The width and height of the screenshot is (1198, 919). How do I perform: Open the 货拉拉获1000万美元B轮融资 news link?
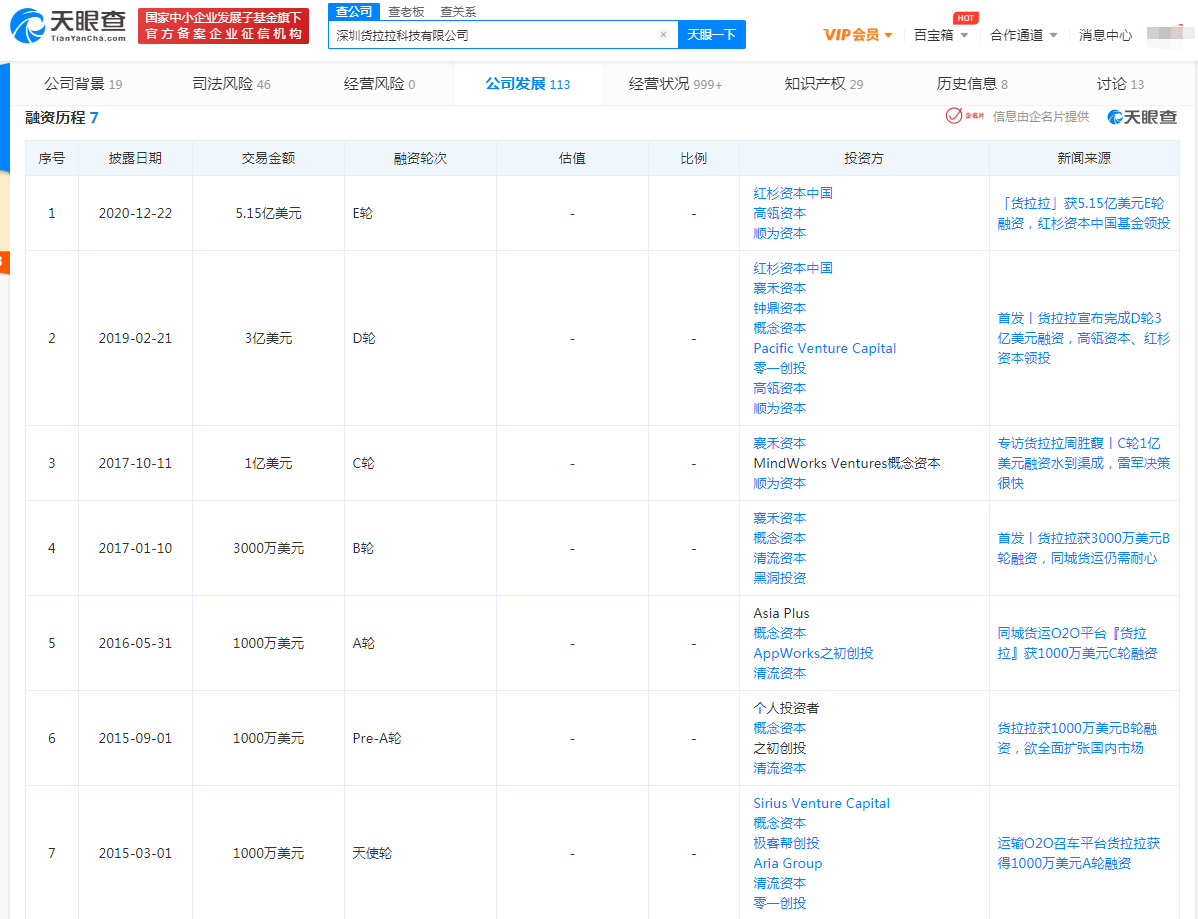coord(1077,738)
